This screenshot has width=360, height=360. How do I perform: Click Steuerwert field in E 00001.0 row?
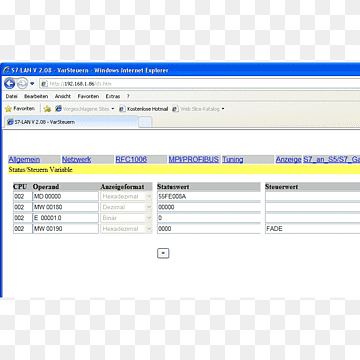313,218
